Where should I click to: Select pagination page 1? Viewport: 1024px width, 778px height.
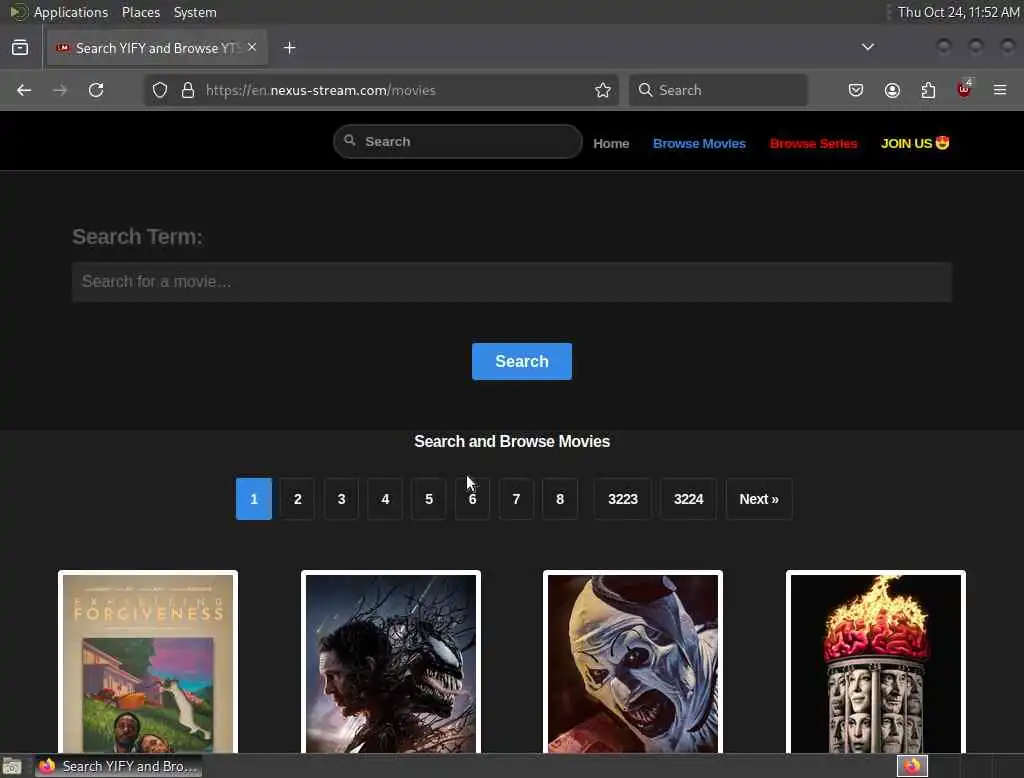[253, 499]
